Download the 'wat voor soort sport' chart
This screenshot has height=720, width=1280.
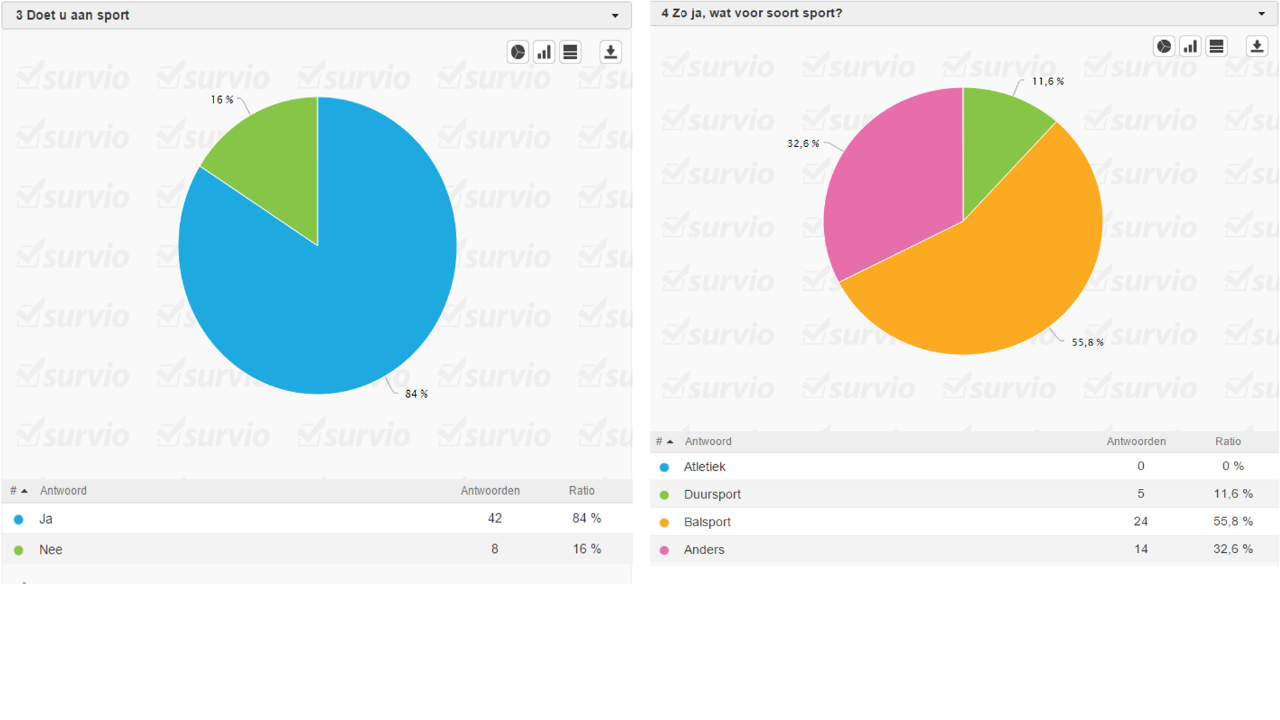click(x=1257, y=46)
